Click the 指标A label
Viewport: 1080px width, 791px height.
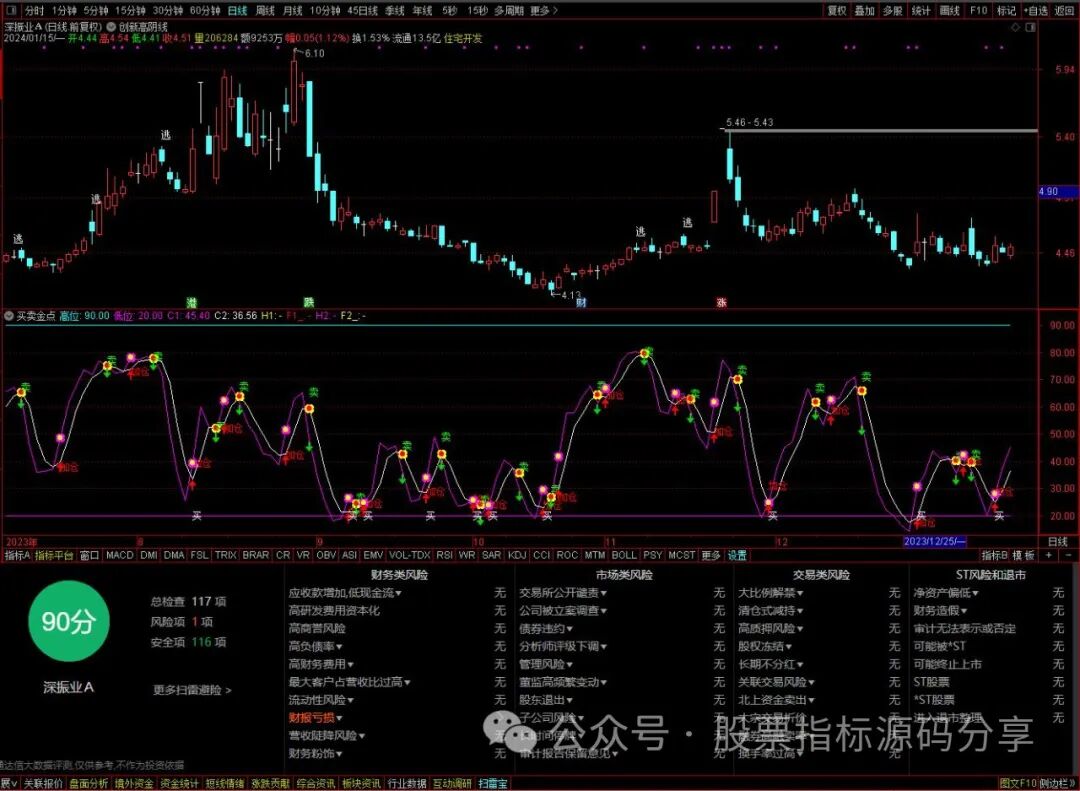pos(17,555)
